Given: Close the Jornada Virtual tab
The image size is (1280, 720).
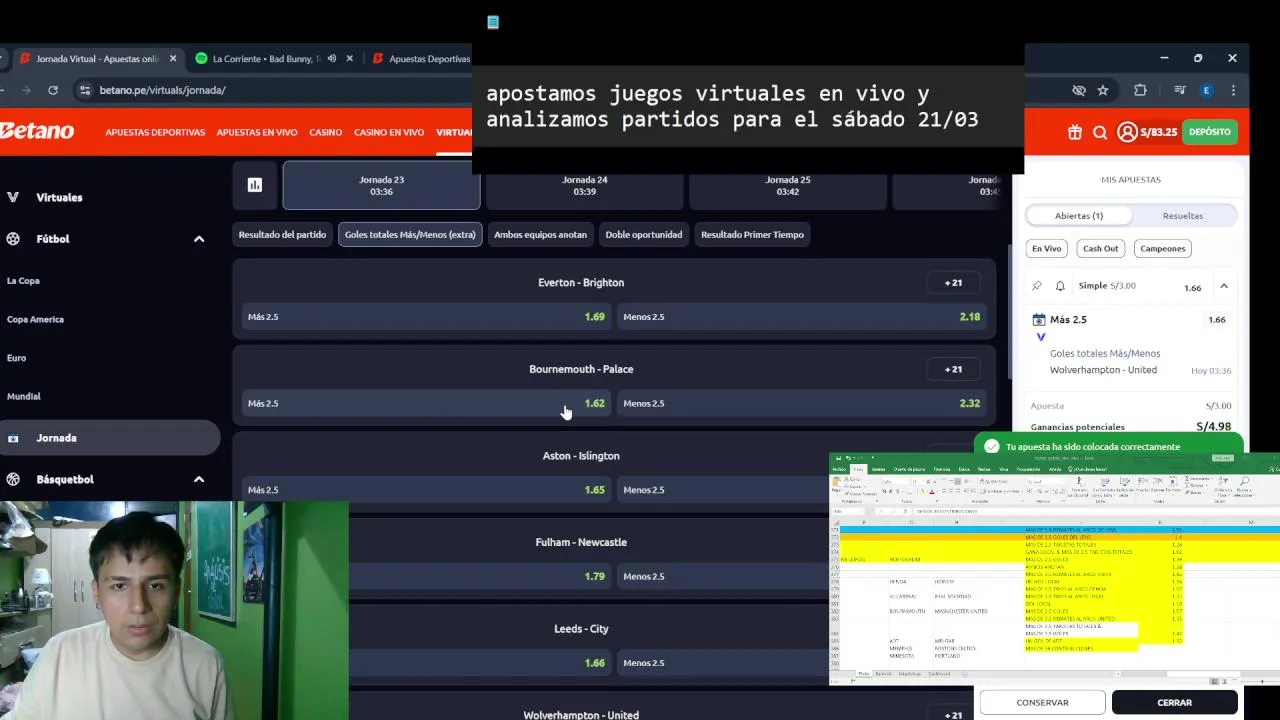Looking at the screenshot, I should (173, 59).
